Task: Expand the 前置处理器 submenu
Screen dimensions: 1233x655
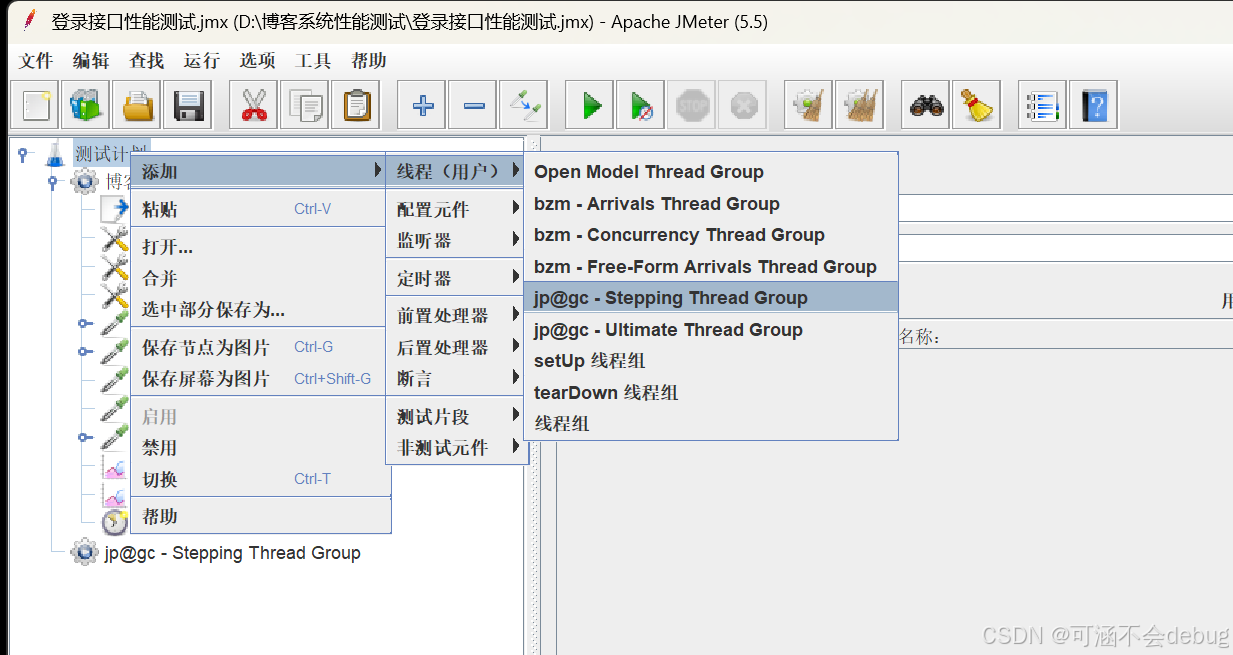Action: (x=456, y=316)
